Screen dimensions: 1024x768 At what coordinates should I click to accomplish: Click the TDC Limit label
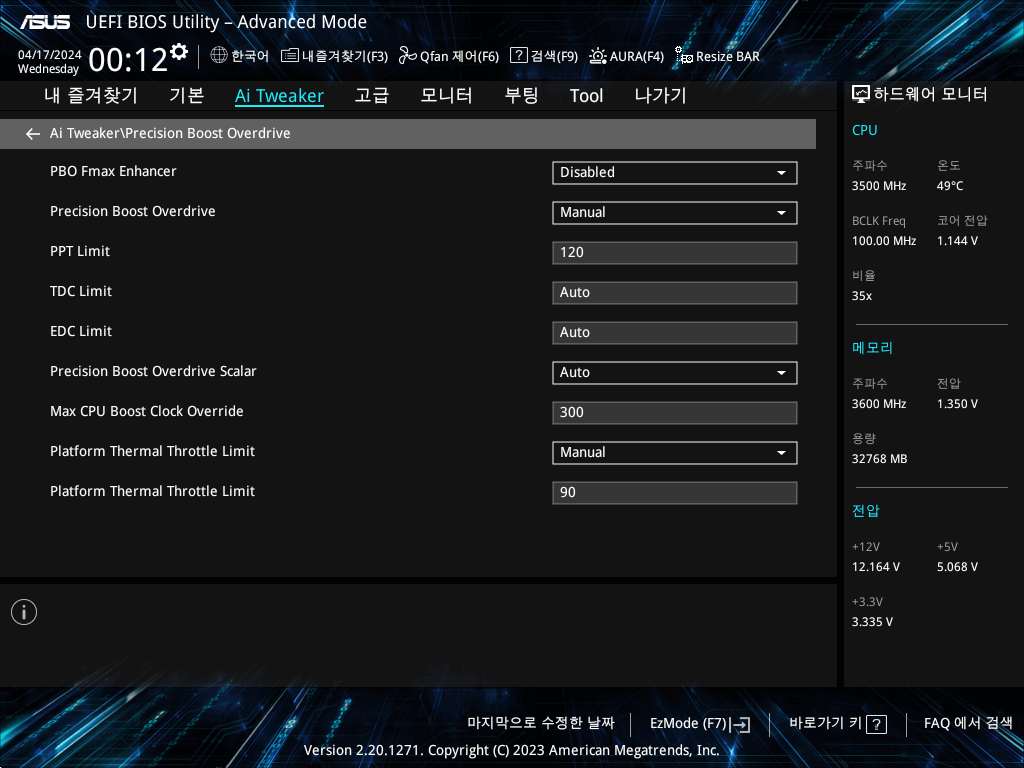[x=80, y=291]
